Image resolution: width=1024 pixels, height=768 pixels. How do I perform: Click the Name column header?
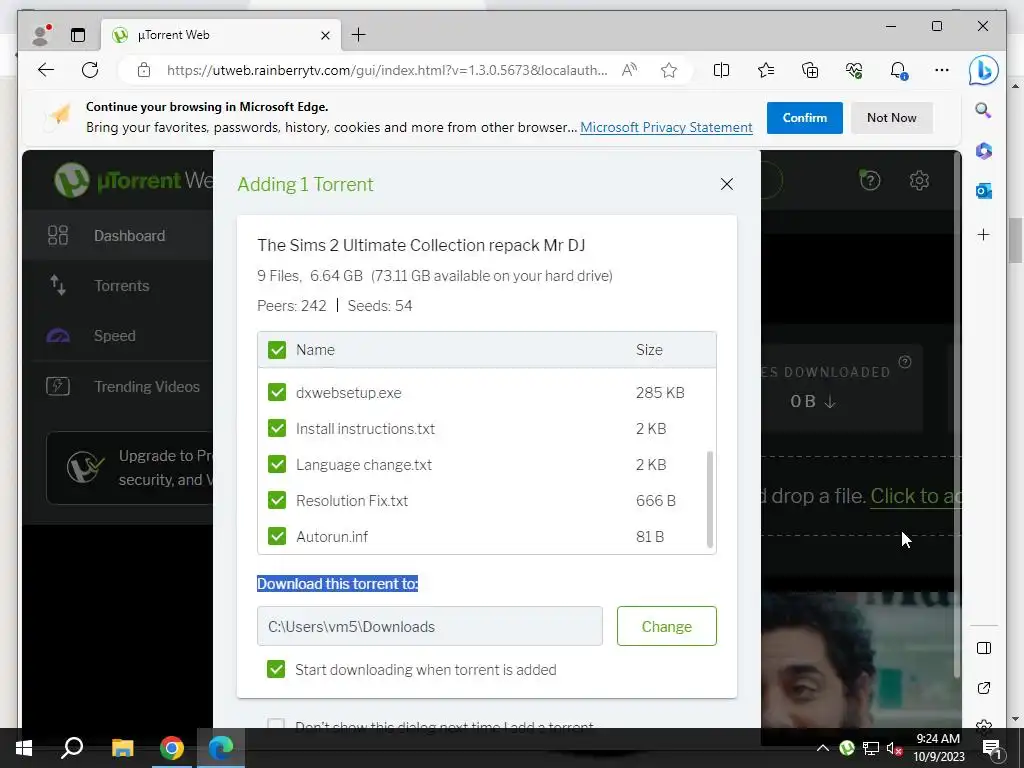click(x=315, y=350)
